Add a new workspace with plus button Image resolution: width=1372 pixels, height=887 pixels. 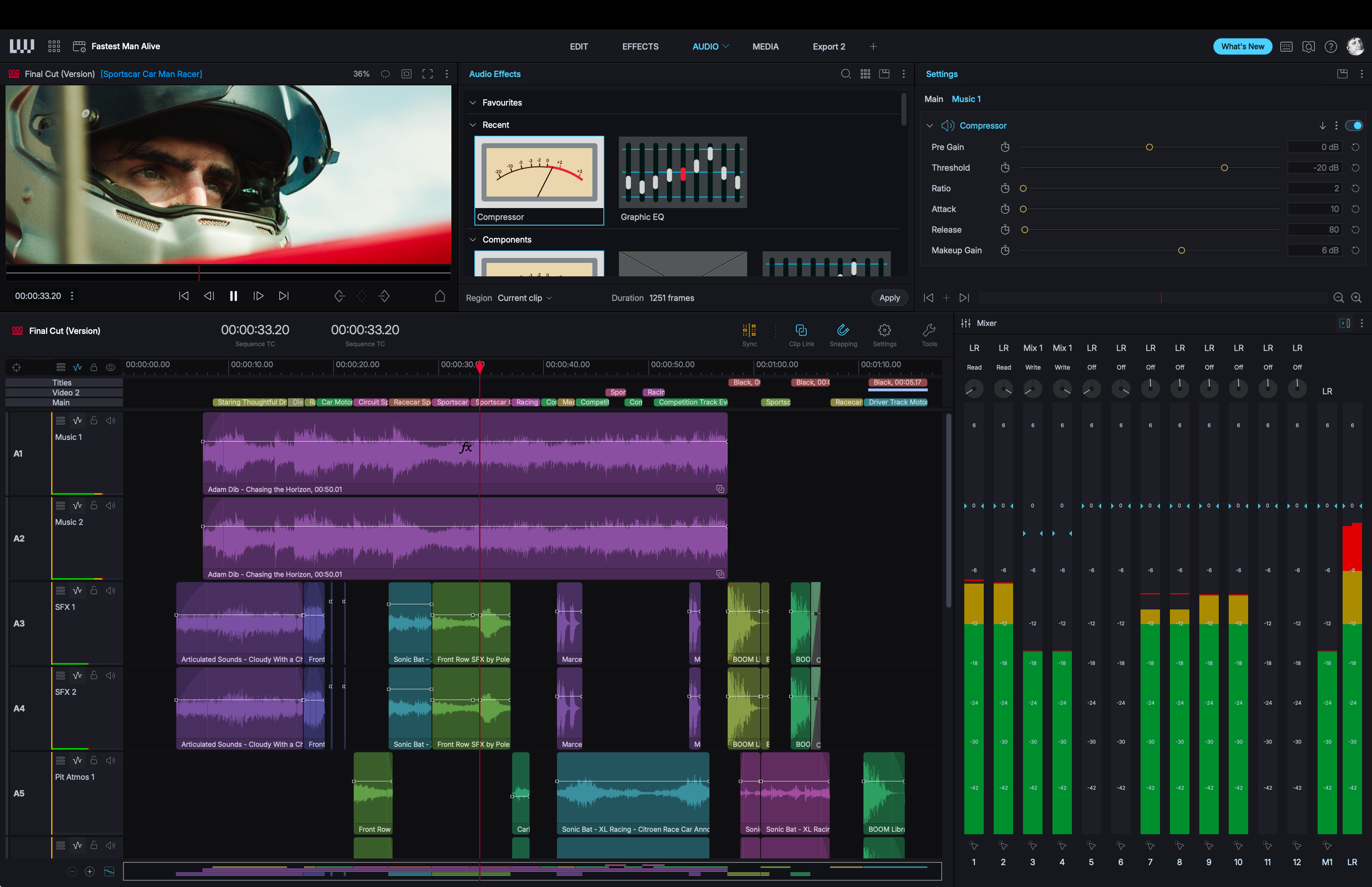pyautogui.click(x=873, y=47)
